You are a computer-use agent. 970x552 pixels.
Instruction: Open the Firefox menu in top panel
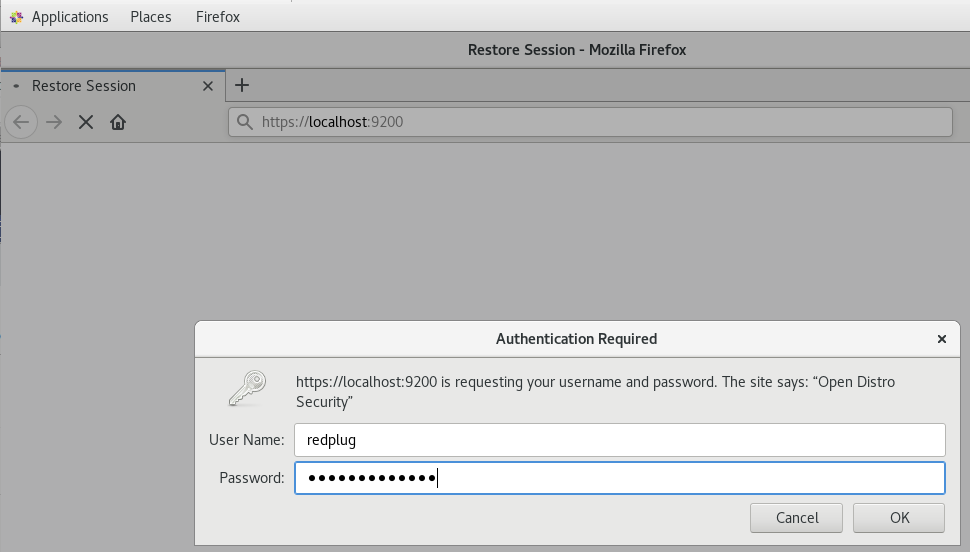click(218, 17)
